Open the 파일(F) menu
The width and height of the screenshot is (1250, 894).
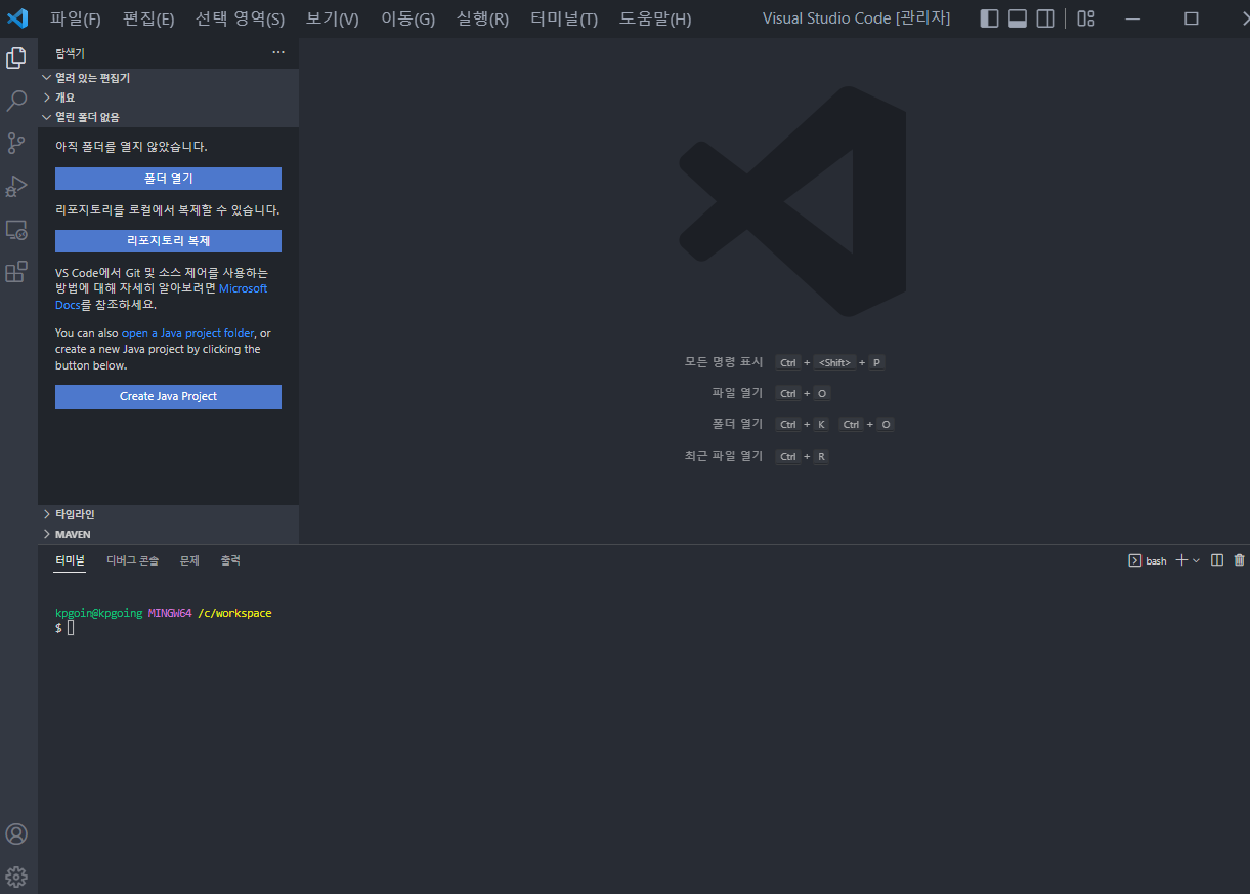tap(75, 19)
